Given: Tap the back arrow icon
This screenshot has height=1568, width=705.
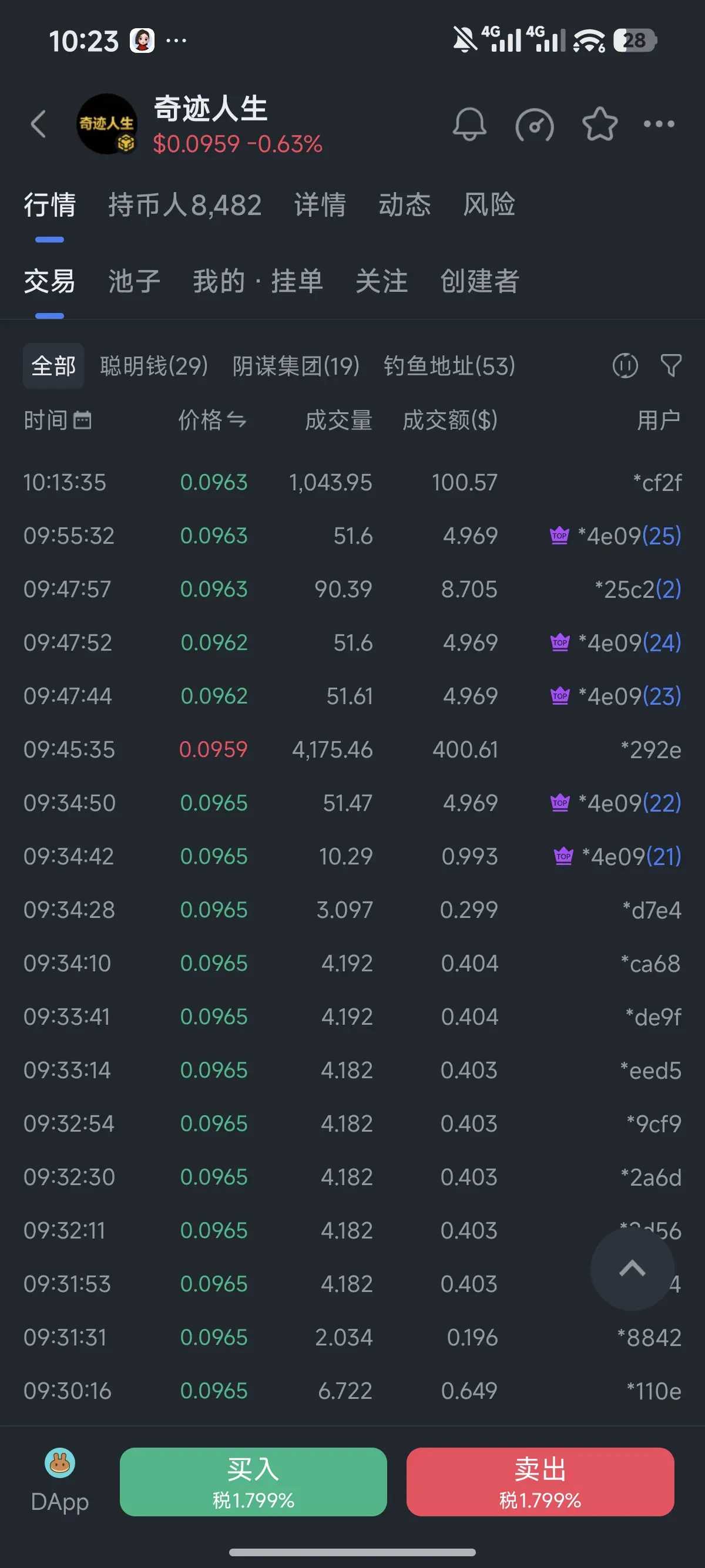Looking at the screenshot, I should [38, 124].
